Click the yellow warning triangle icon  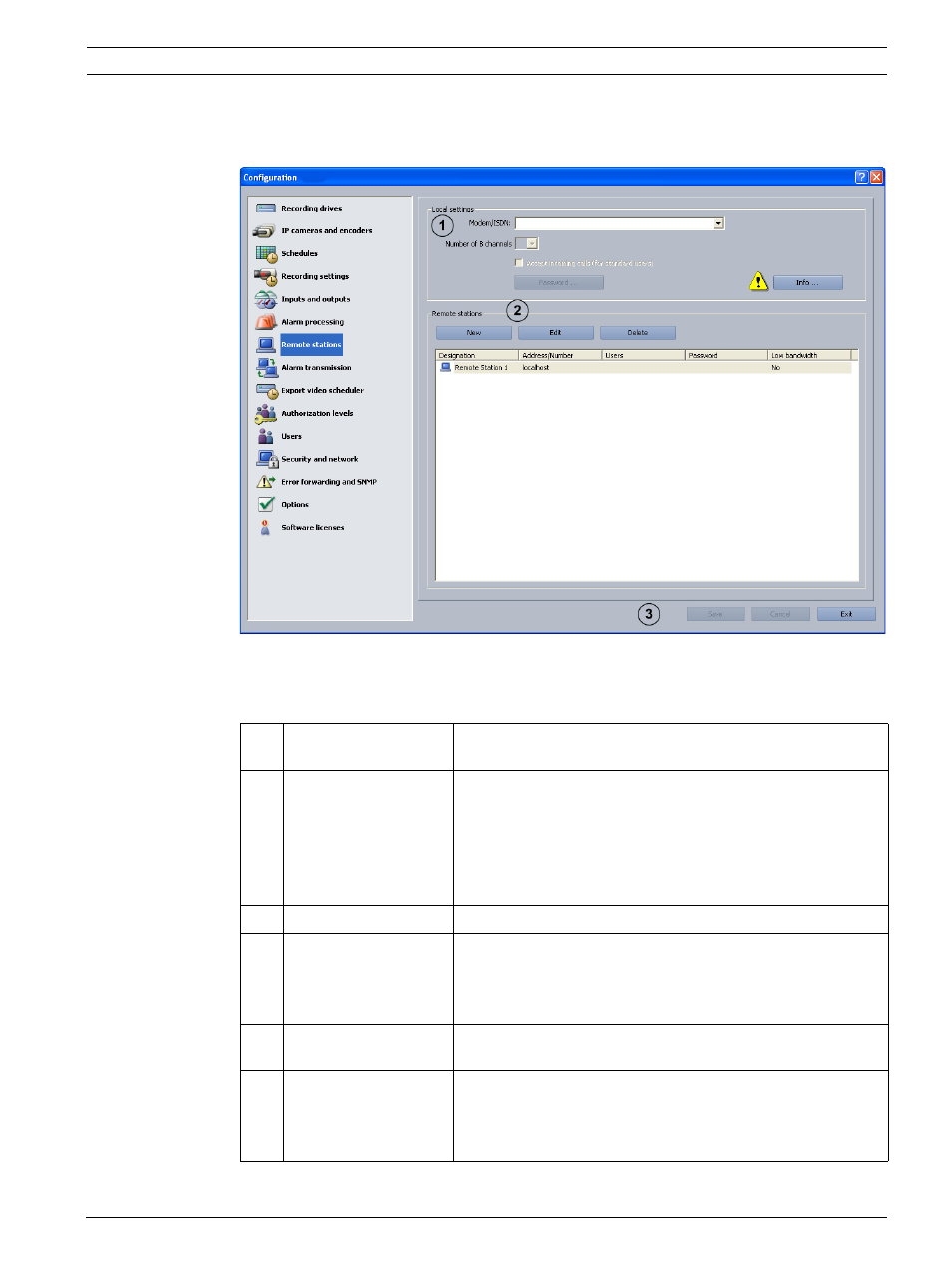759,282
